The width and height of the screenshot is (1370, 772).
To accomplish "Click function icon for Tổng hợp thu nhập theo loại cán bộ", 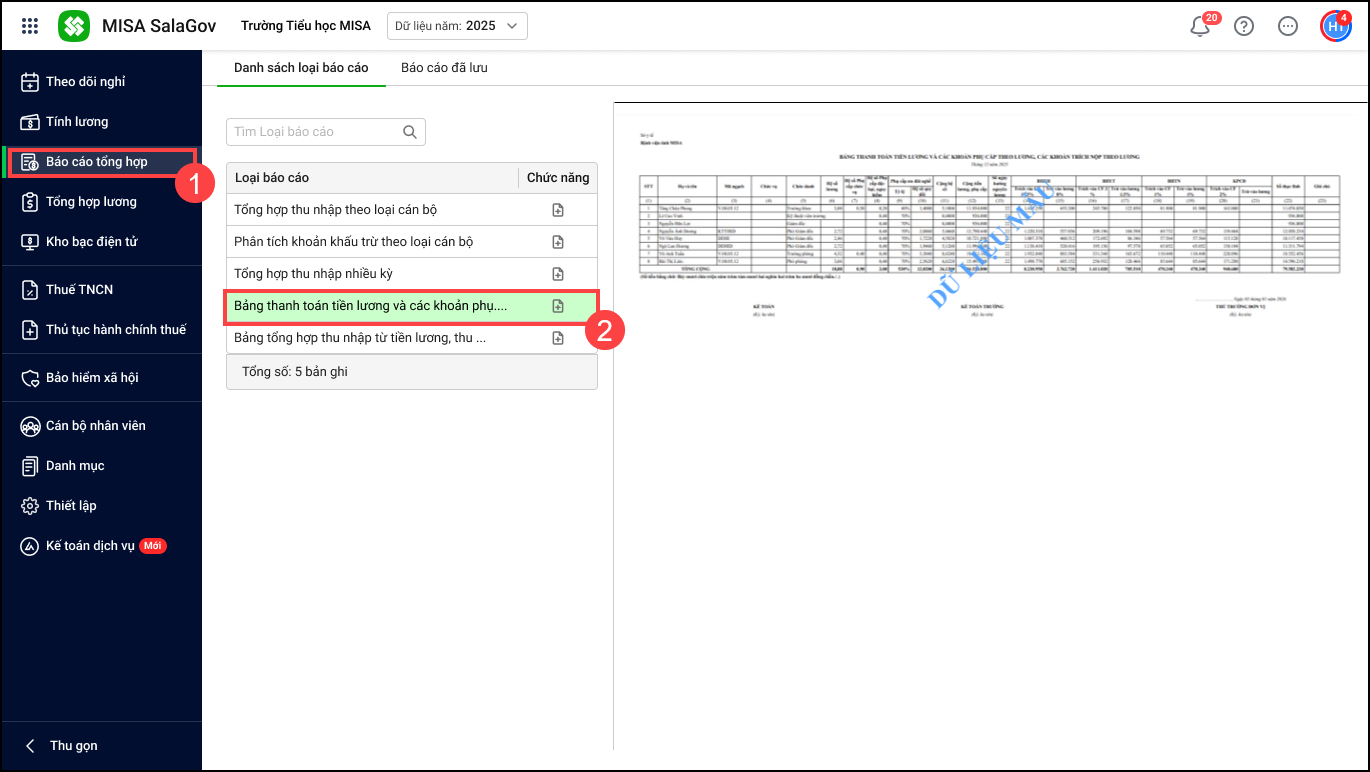I will coord(558,210).
